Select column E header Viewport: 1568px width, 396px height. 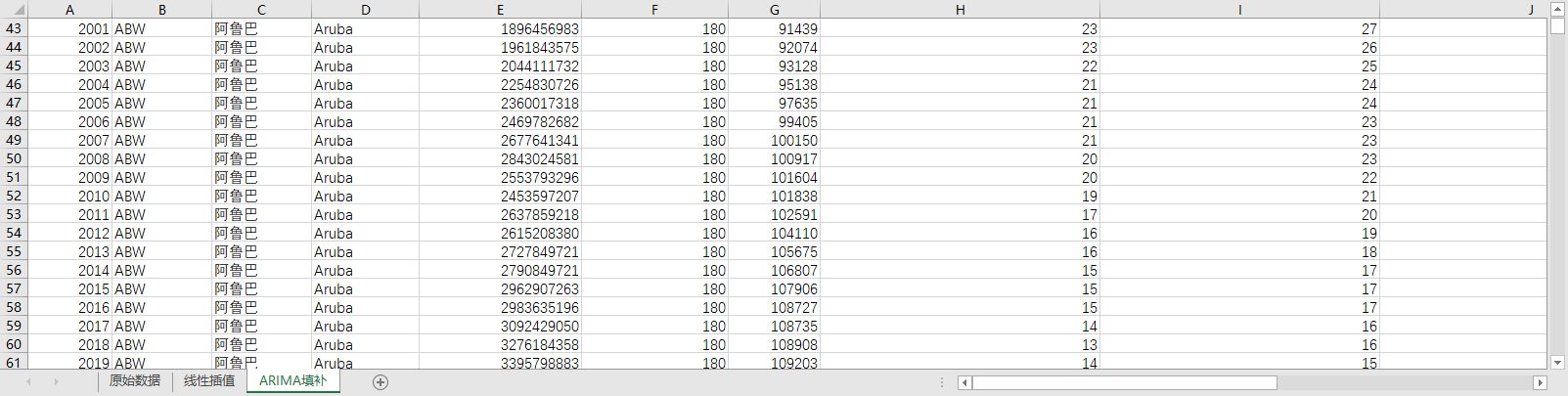500,10
